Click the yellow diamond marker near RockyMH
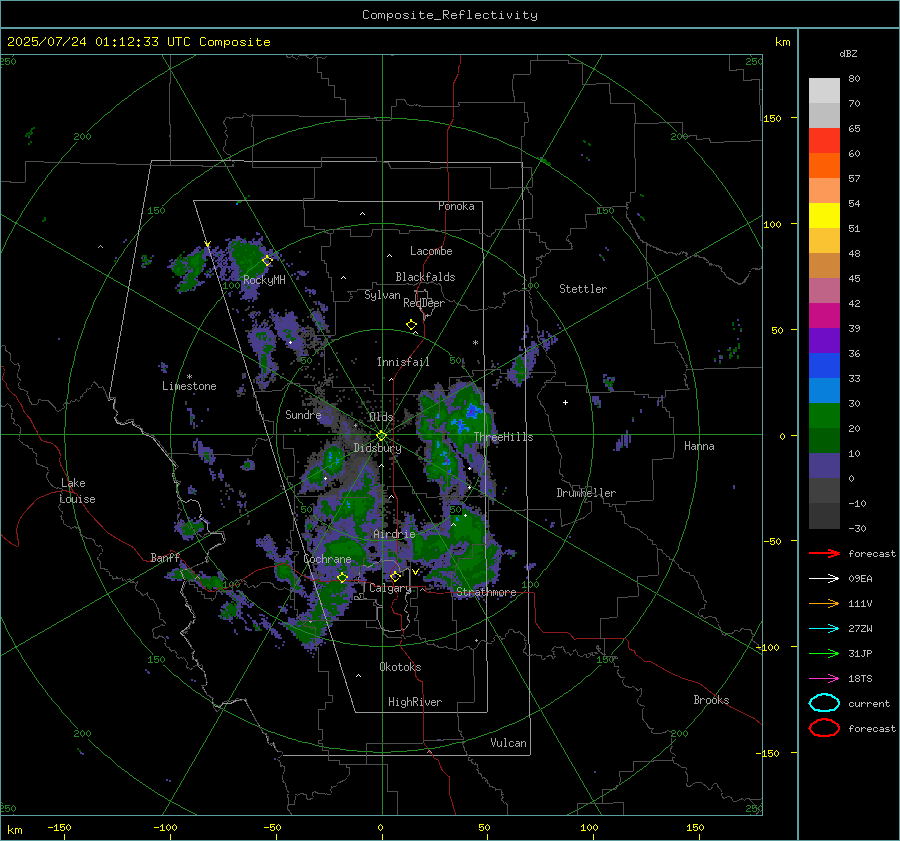900x841 pixels. [267, 261]
